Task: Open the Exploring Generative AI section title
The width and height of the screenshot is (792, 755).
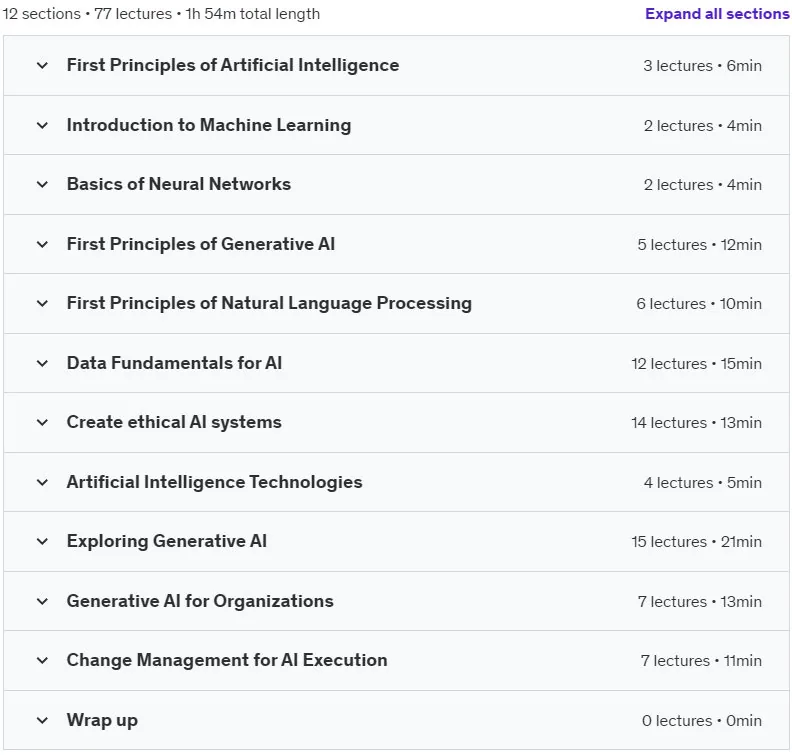Action: 167,541
